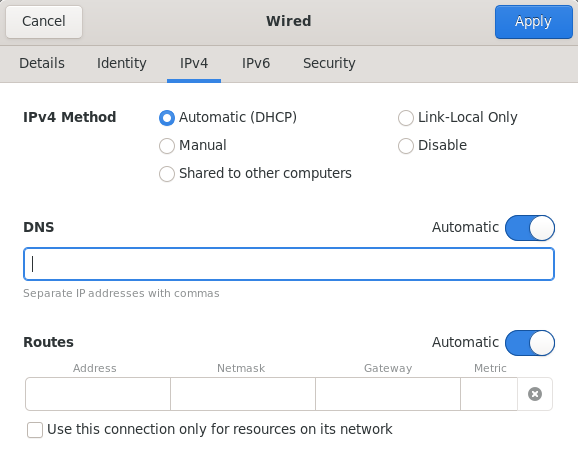
Task: Click the route Netmask field
Action: [243, 394]
